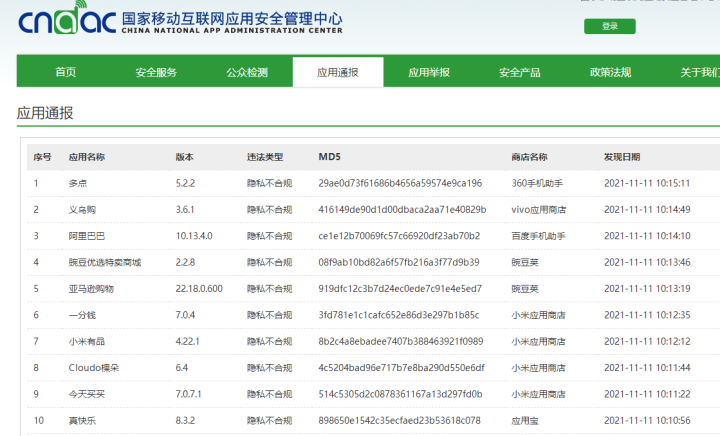The height and width of the screenshot is (436, 720).
Task: Navigate to 政策法规 tab
Action: tap(611, 72)
